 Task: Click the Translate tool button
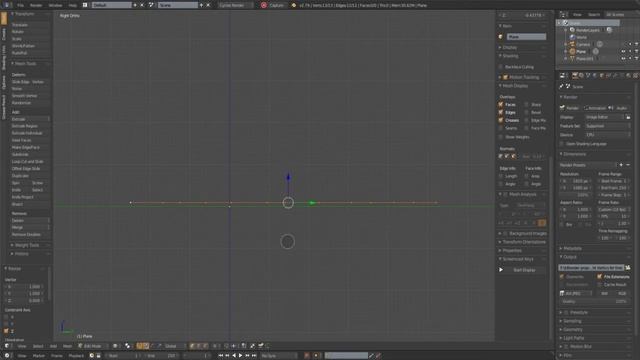(x=30, y=25)
